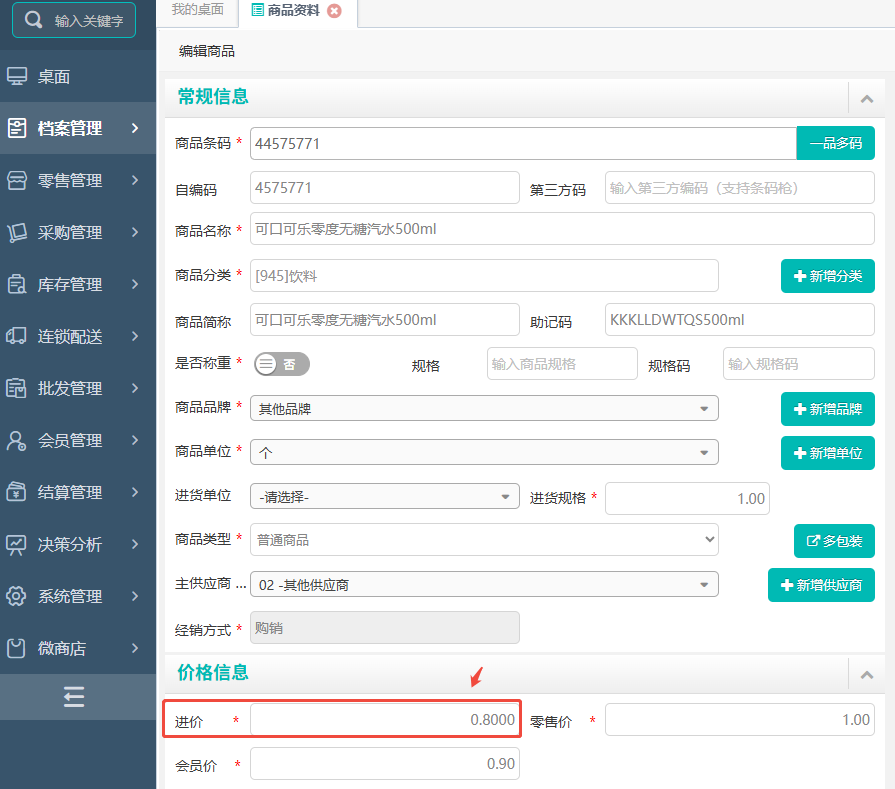Click the 商品条码 input field
This screenshot has width=895, height=789.
pyautogui.click(x=523, y=143)
